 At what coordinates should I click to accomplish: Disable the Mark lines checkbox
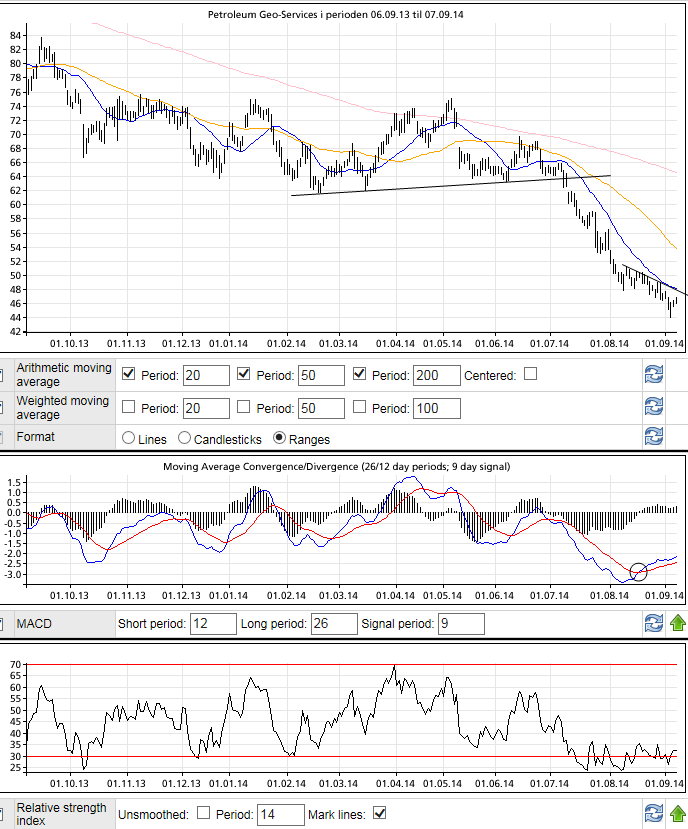click(x=379, y=813)
